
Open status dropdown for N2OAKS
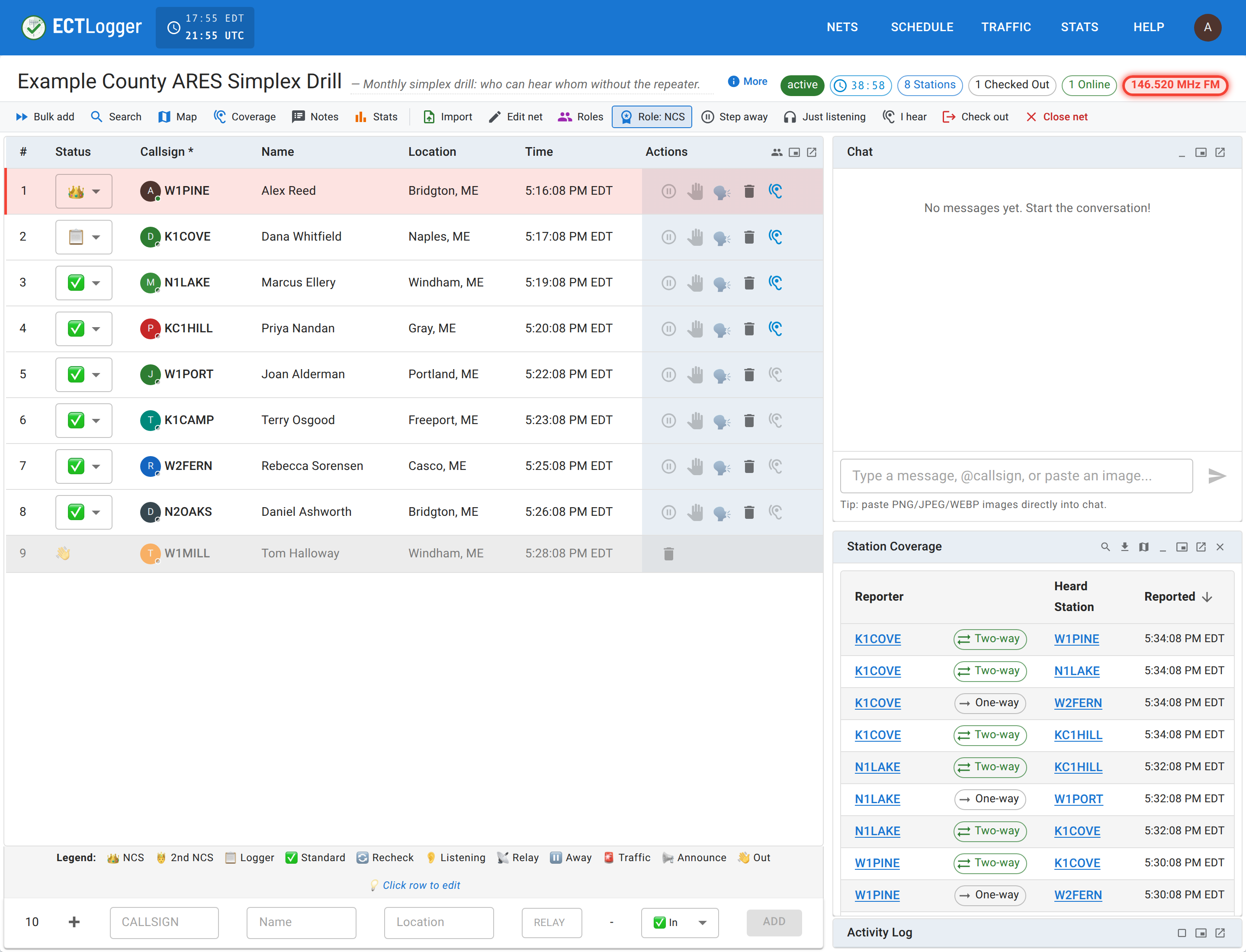(x=84, y=512)
